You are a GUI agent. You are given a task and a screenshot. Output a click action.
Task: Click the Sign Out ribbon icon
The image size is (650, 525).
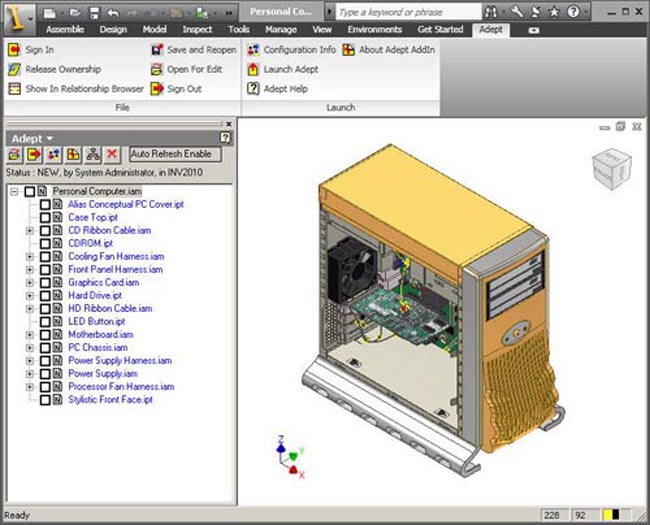click(x=157, y=89)
